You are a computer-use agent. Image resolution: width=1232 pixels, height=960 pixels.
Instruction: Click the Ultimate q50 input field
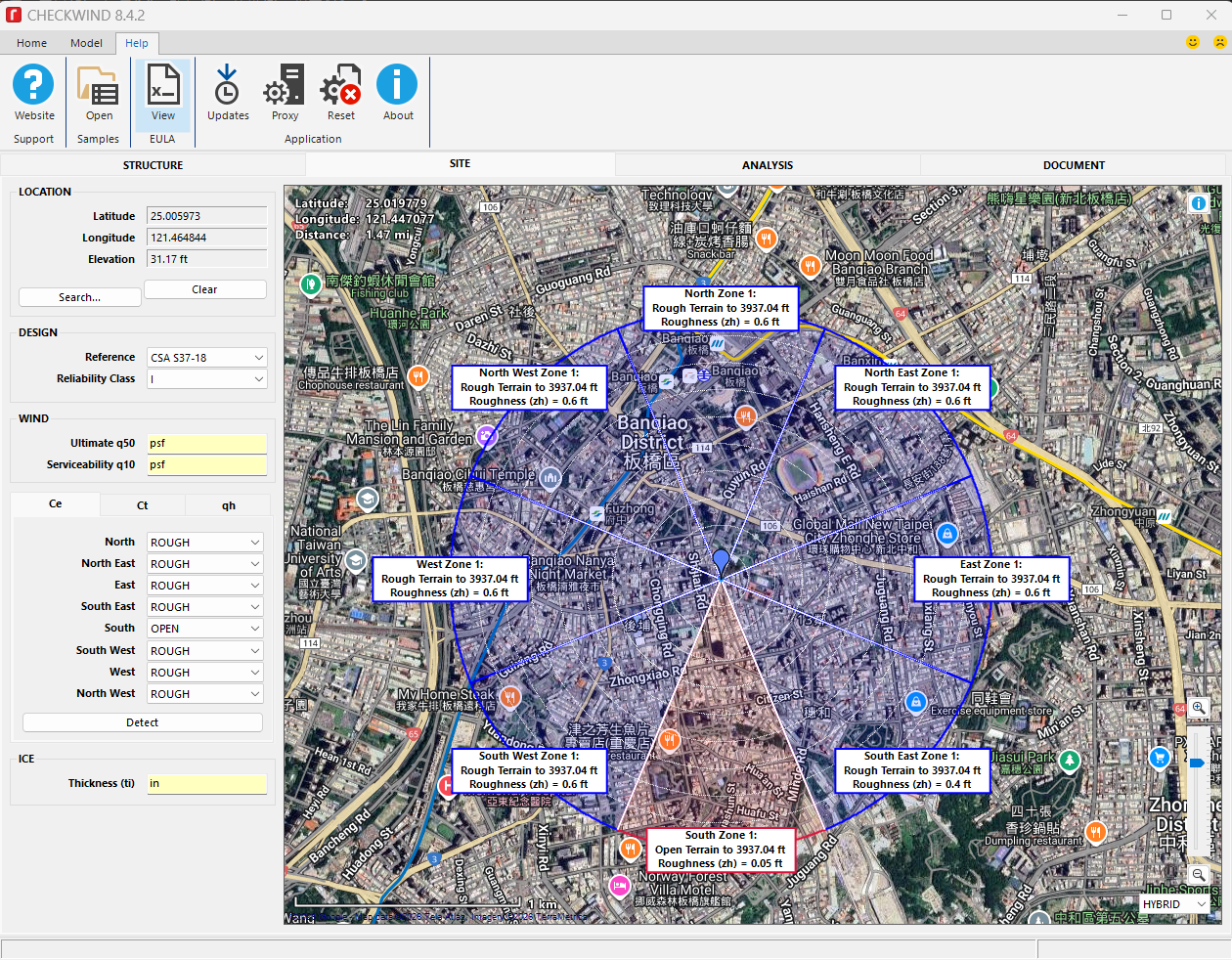tap(207, 444)
